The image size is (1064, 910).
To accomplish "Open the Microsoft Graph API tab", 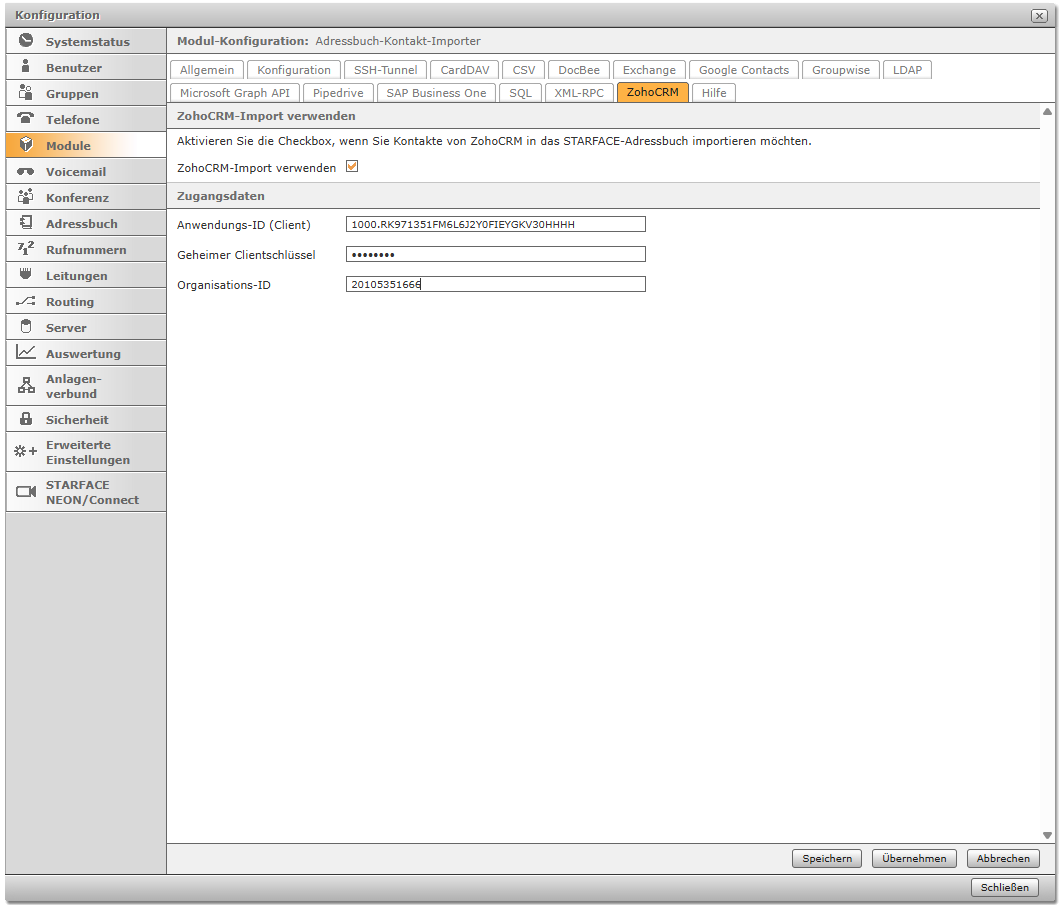I will pos(234,93).
